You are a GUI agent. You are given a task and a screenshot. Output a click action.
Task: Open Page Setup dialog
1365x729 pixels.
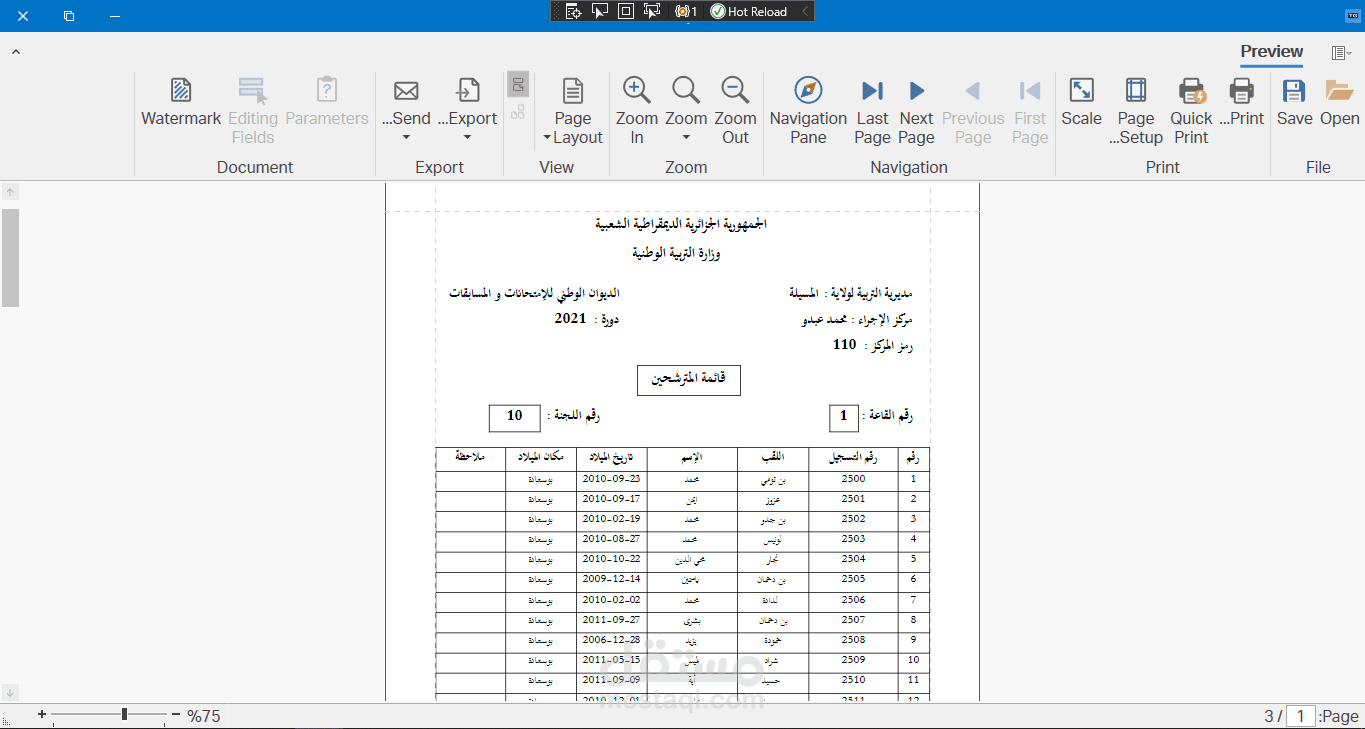coord(1136,111)
